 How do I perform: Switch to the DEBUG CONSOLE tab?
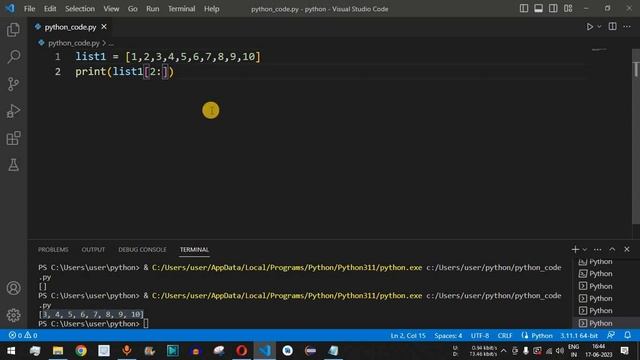coord(142,249)
